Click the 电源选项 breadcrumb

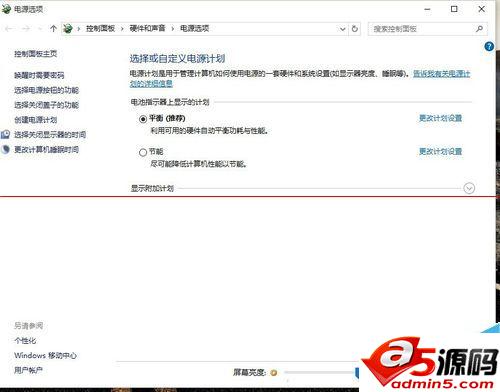click(195, 29)
